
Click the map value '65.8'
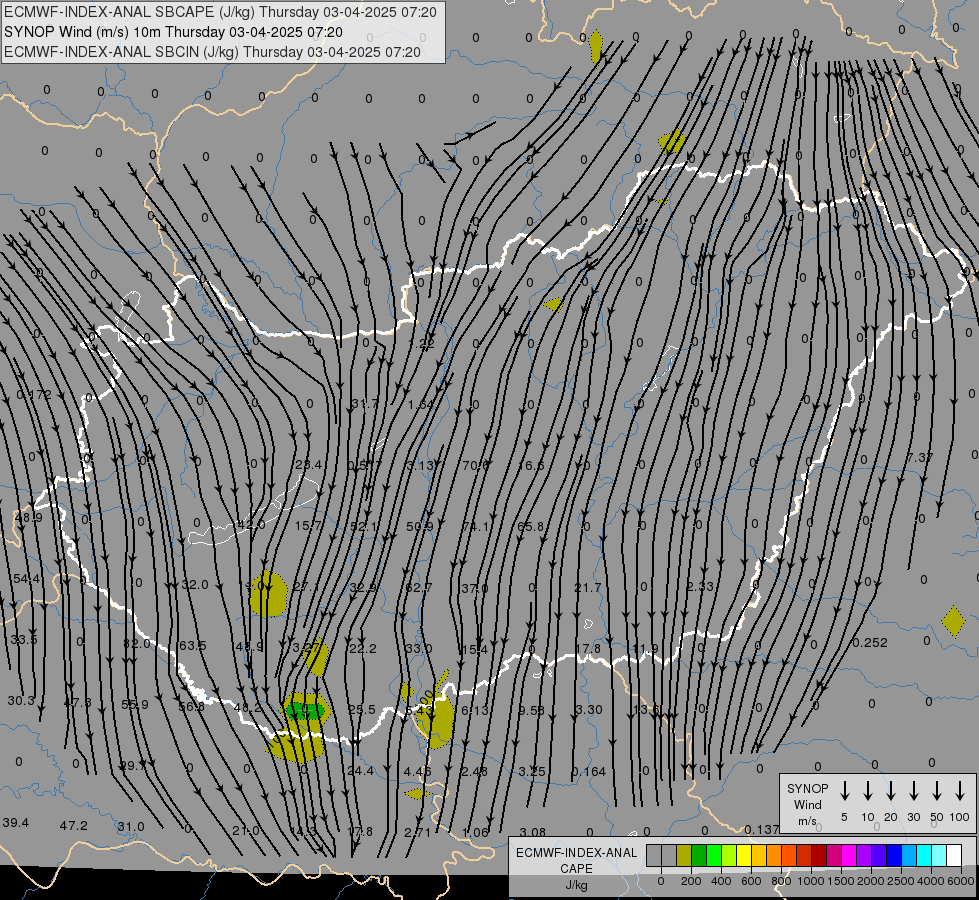pos(531,527)
